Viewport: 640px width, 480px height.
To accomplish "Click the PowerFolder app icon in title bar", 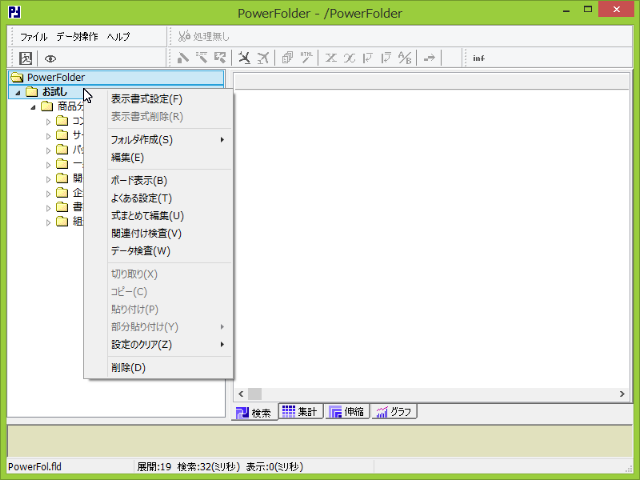I will [14, 13].
